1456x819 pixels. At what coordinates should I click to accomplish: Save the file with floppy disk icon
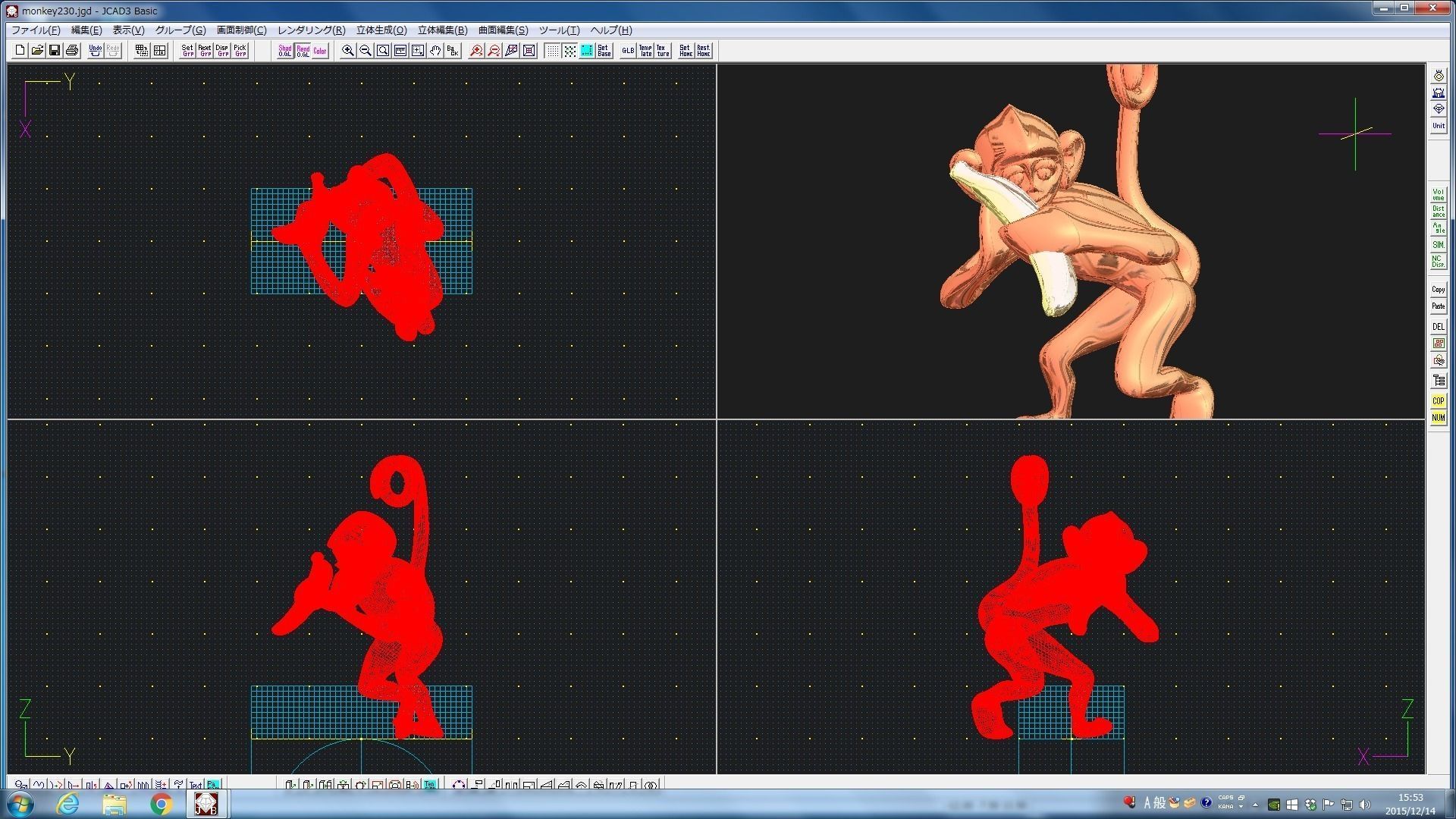pyautogui.click(x=55, y=51)
